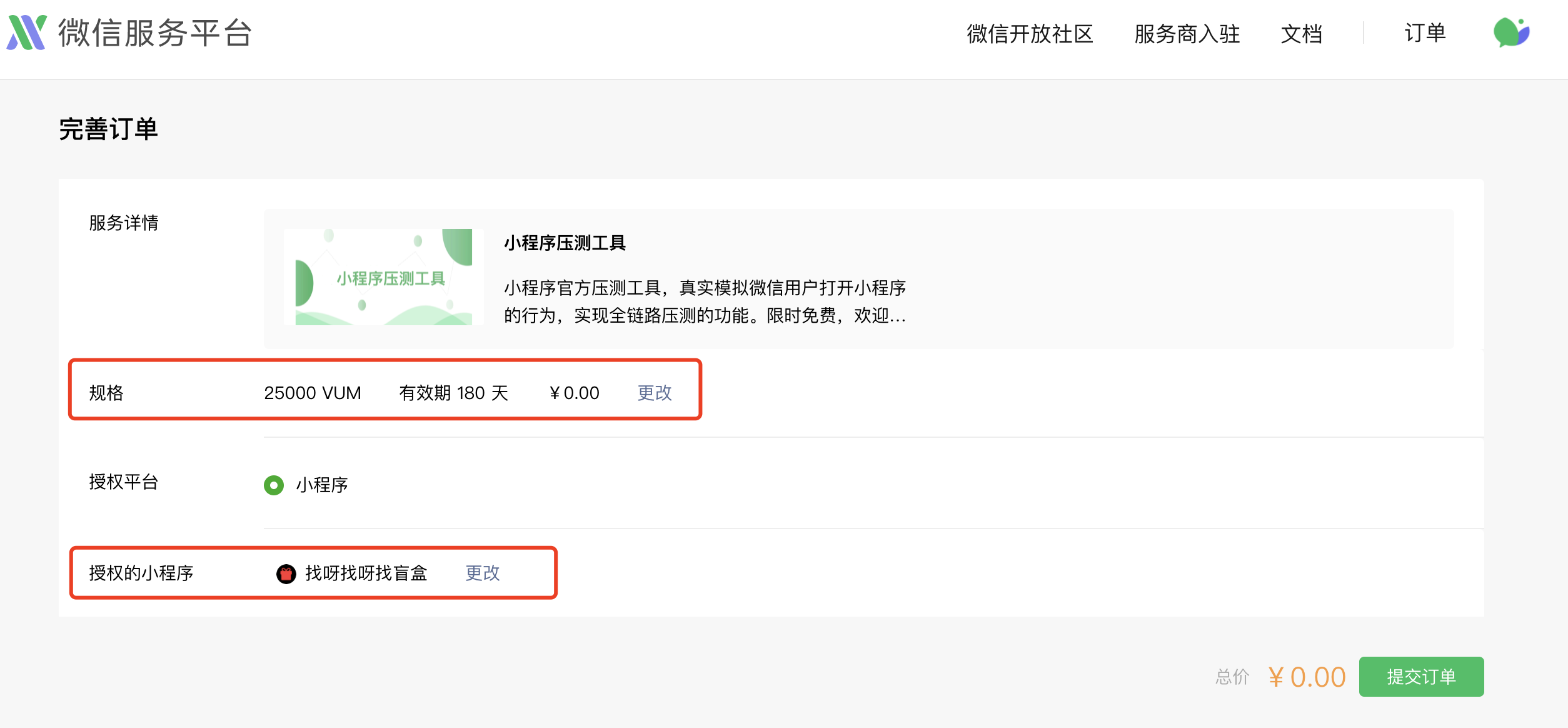The height and width of the screenshot is (728, 1568).
Task: Click the 有效期 180 天 validity text
Action: (x=454, y=393)
